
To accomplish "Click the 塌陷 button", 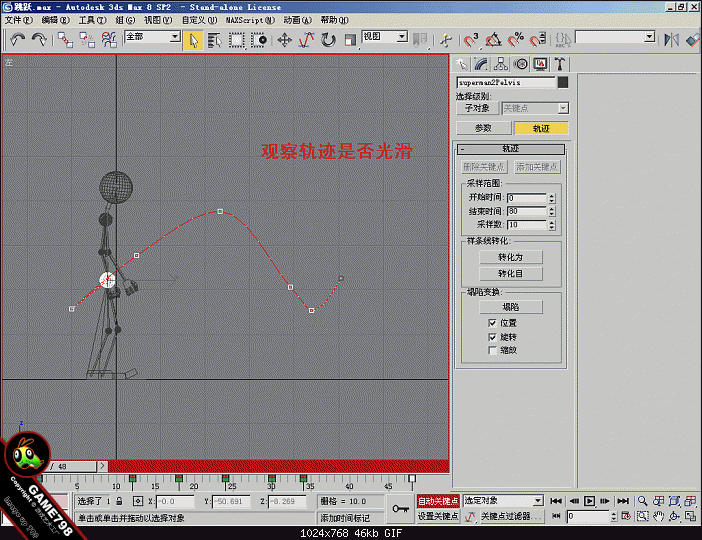I will coord(511,307).
